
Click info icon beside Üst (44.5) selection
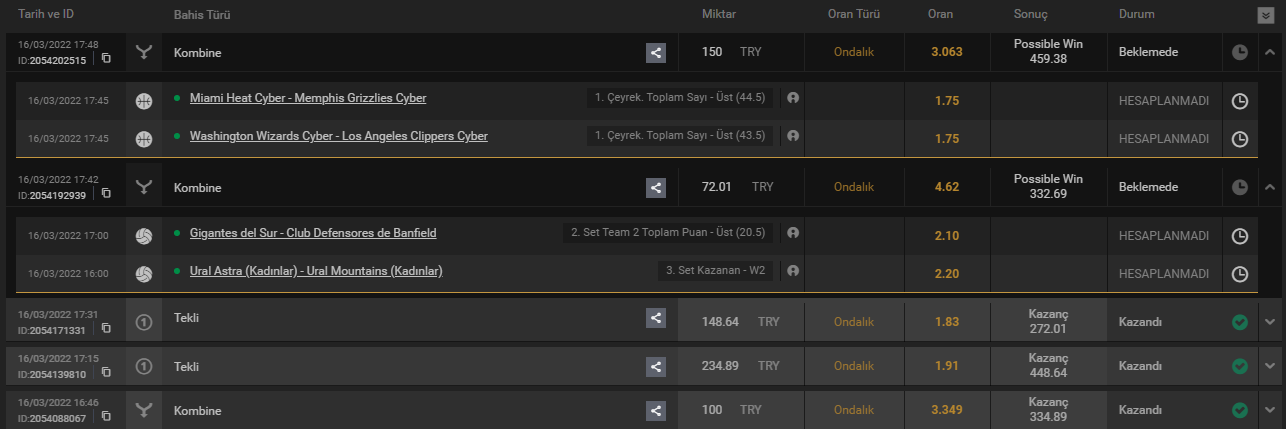[792, 98]
